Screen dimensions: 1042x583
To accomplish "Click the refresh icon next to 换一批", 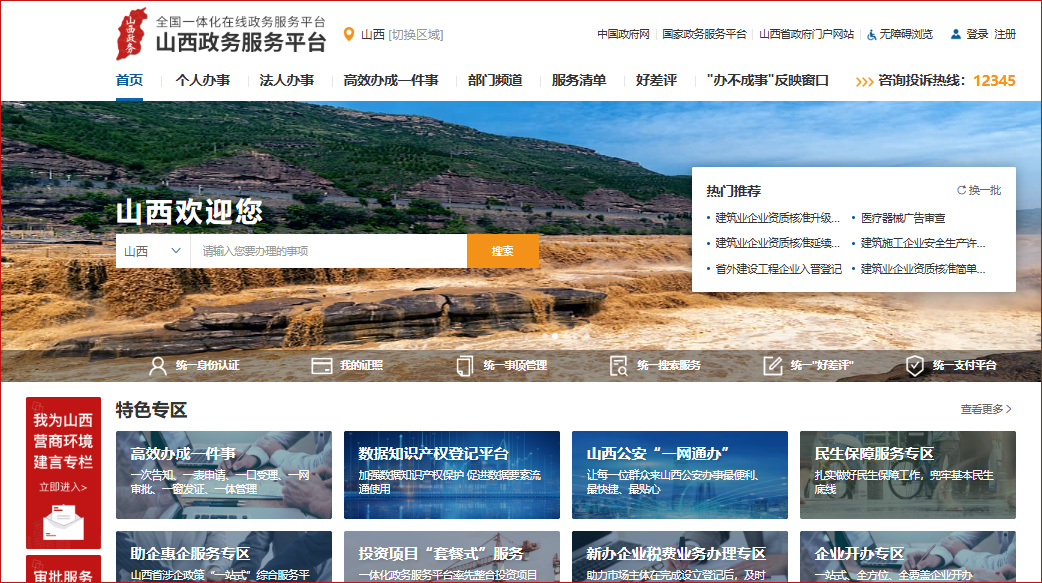I will coord(961,190).
